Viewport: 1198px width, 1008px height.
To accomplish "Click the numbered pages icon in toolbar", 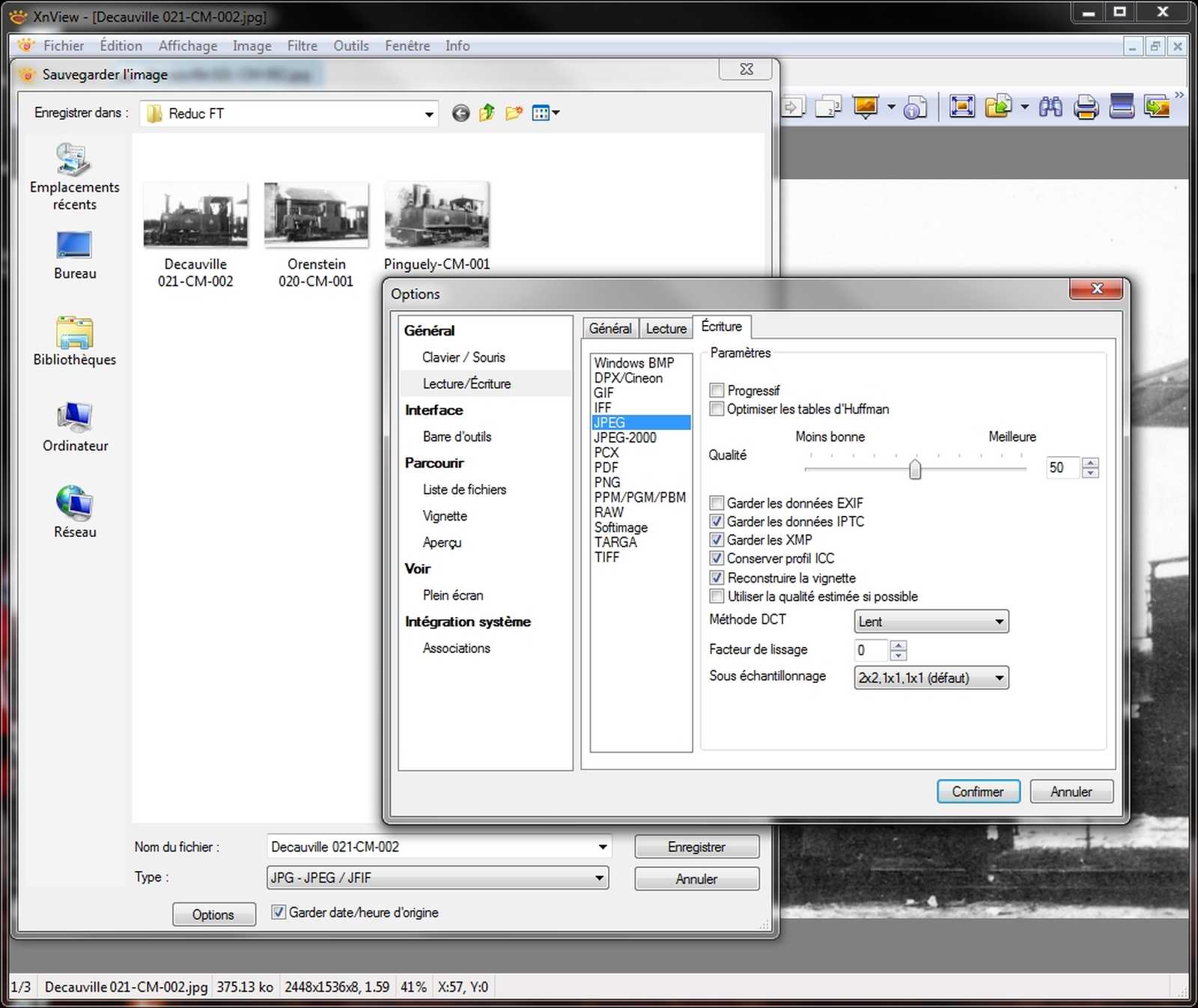I will (x=829, y=107).
